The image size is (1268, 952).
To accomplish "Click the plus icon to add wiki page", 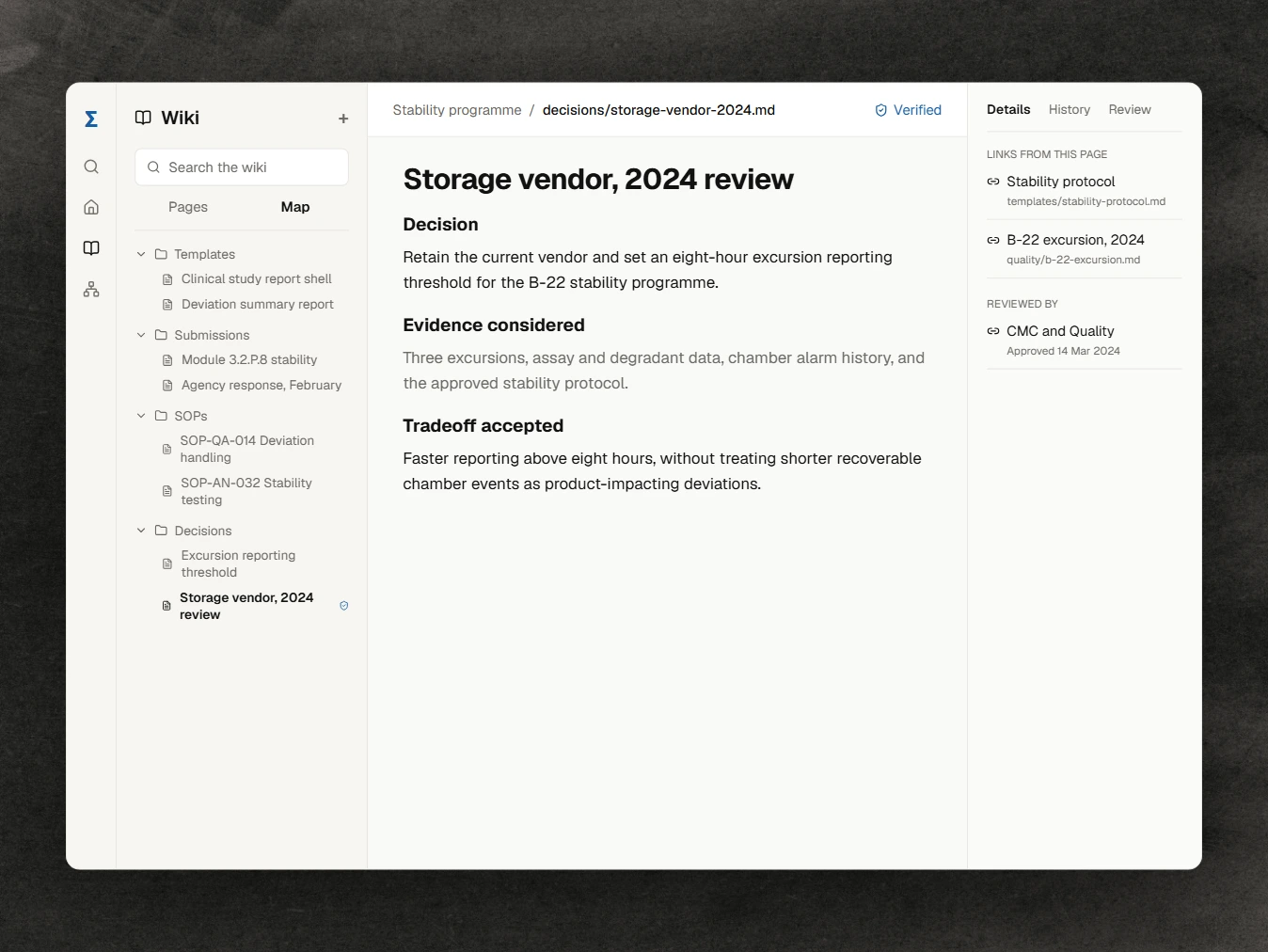I will (x=343, y=119).
